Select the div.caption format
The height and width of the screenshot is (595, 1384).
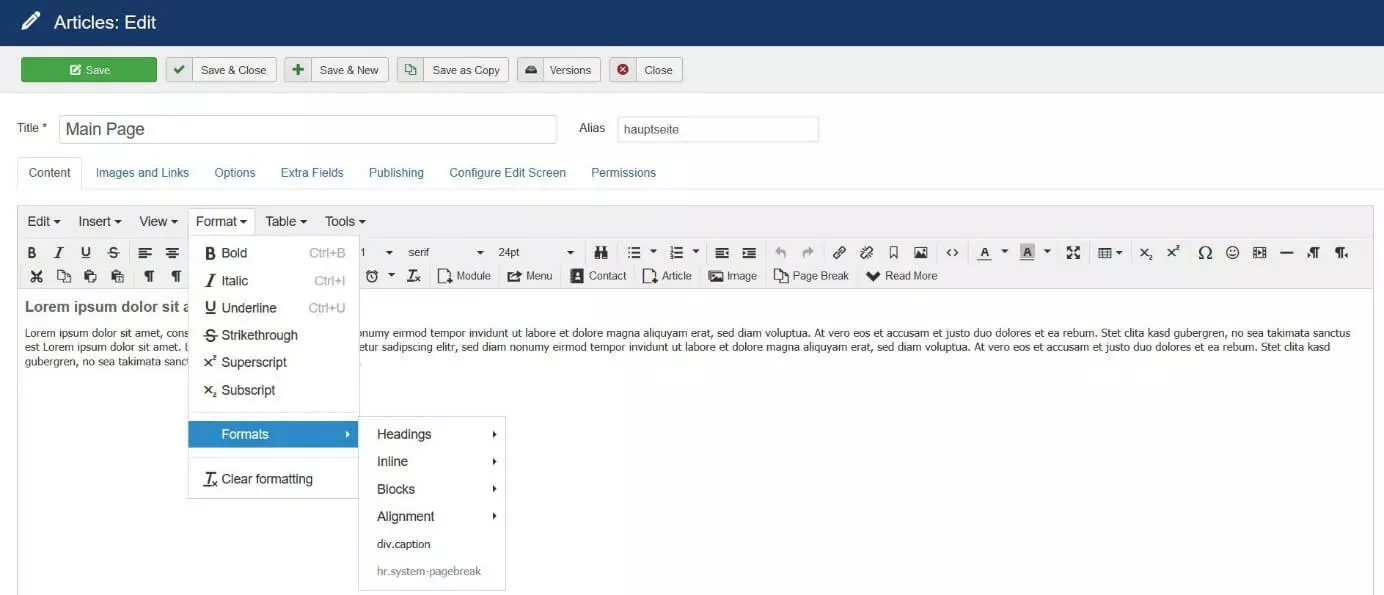(432, 544)
